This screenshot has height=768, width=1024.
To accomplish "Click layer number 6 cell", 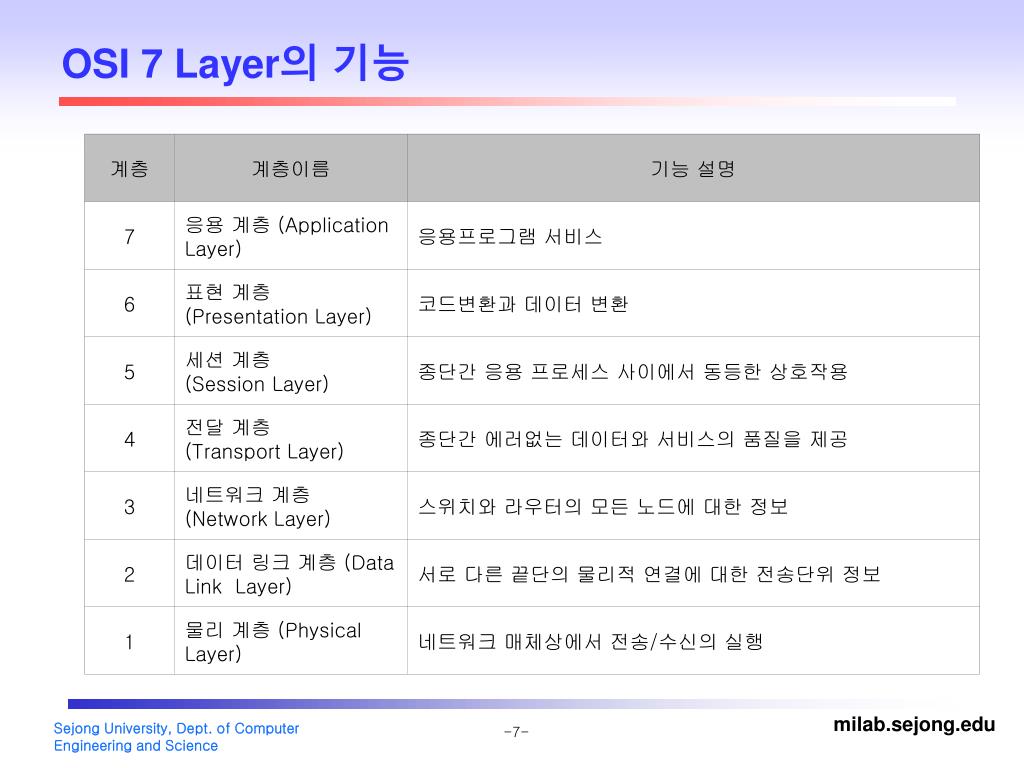I will pyautogui.click(x=129, y=304).
